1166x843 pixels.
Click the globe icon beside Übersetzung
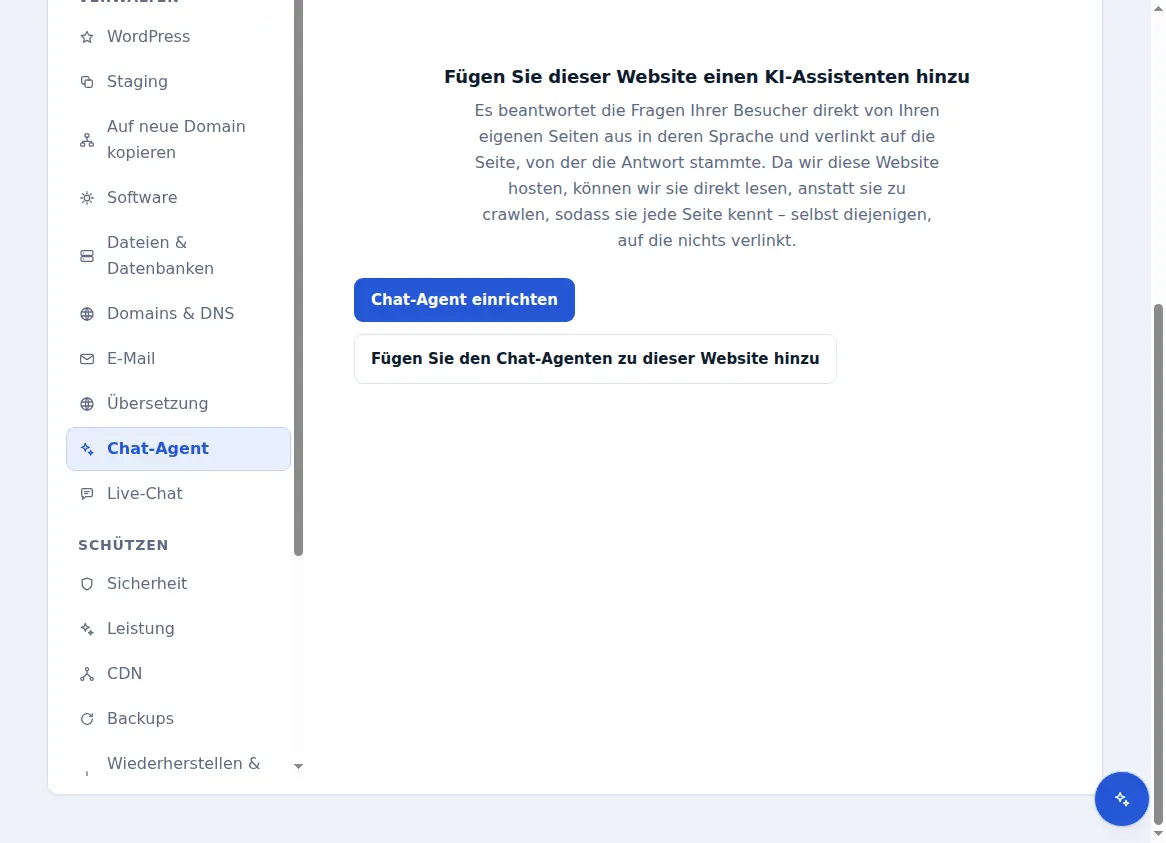click(87, 404)
